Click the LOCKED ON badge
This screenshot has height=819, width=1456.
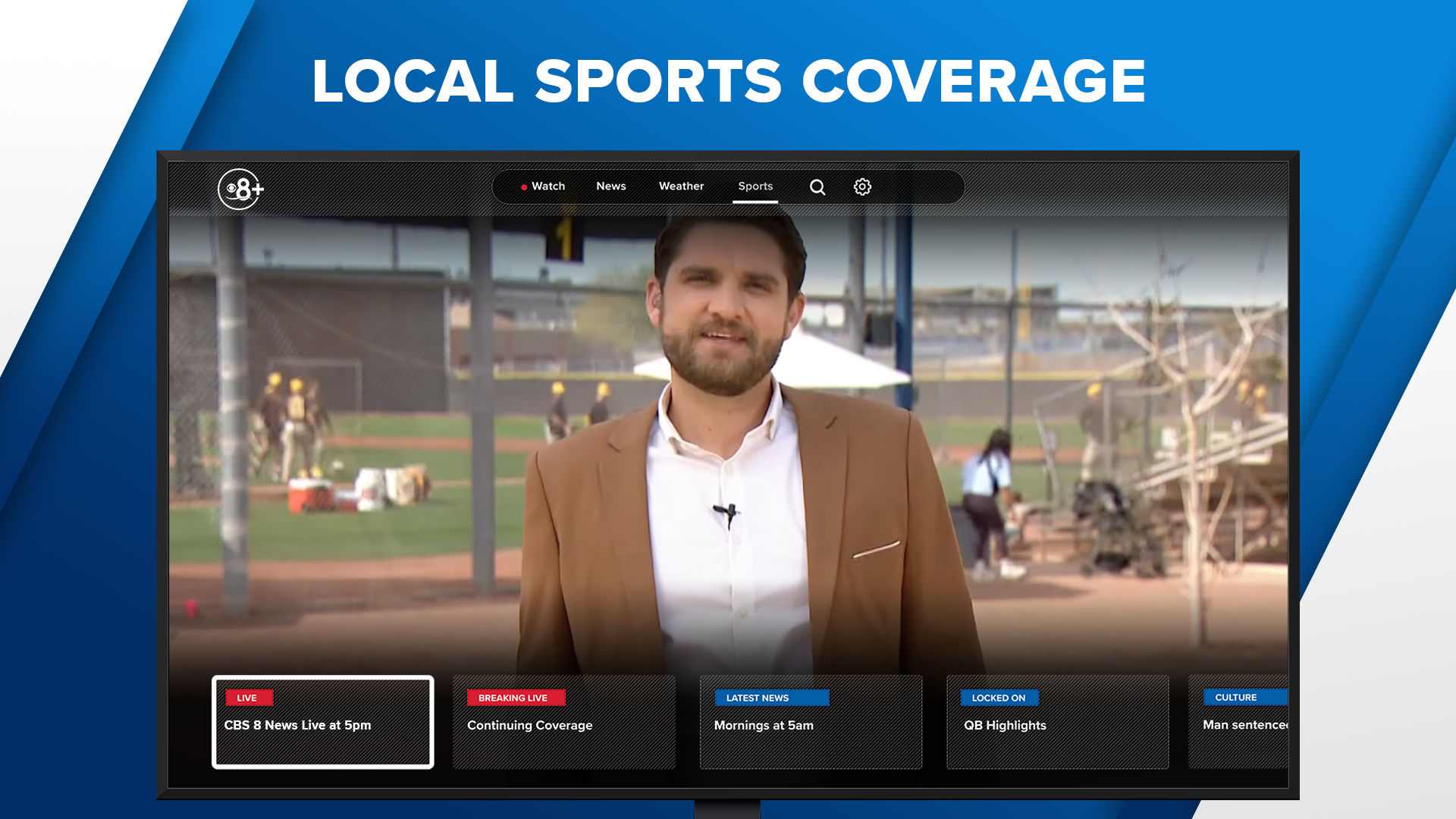(x=999, y=698)
